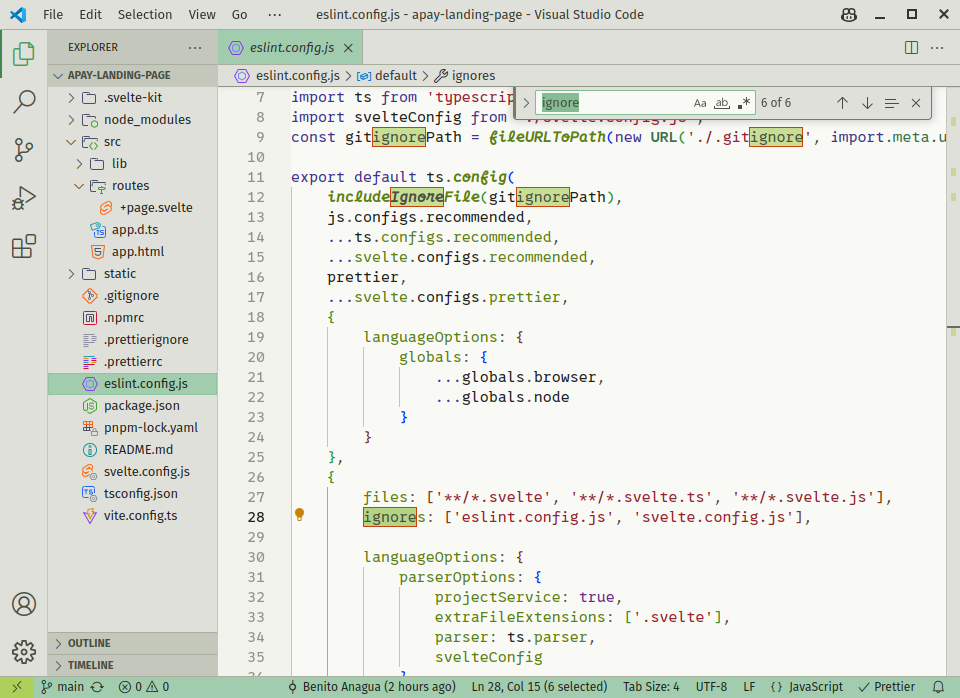Image resolution: width=960 pixels, height=698 pixels.
Task: Open the View menu
Action: [x=202, y=15]
